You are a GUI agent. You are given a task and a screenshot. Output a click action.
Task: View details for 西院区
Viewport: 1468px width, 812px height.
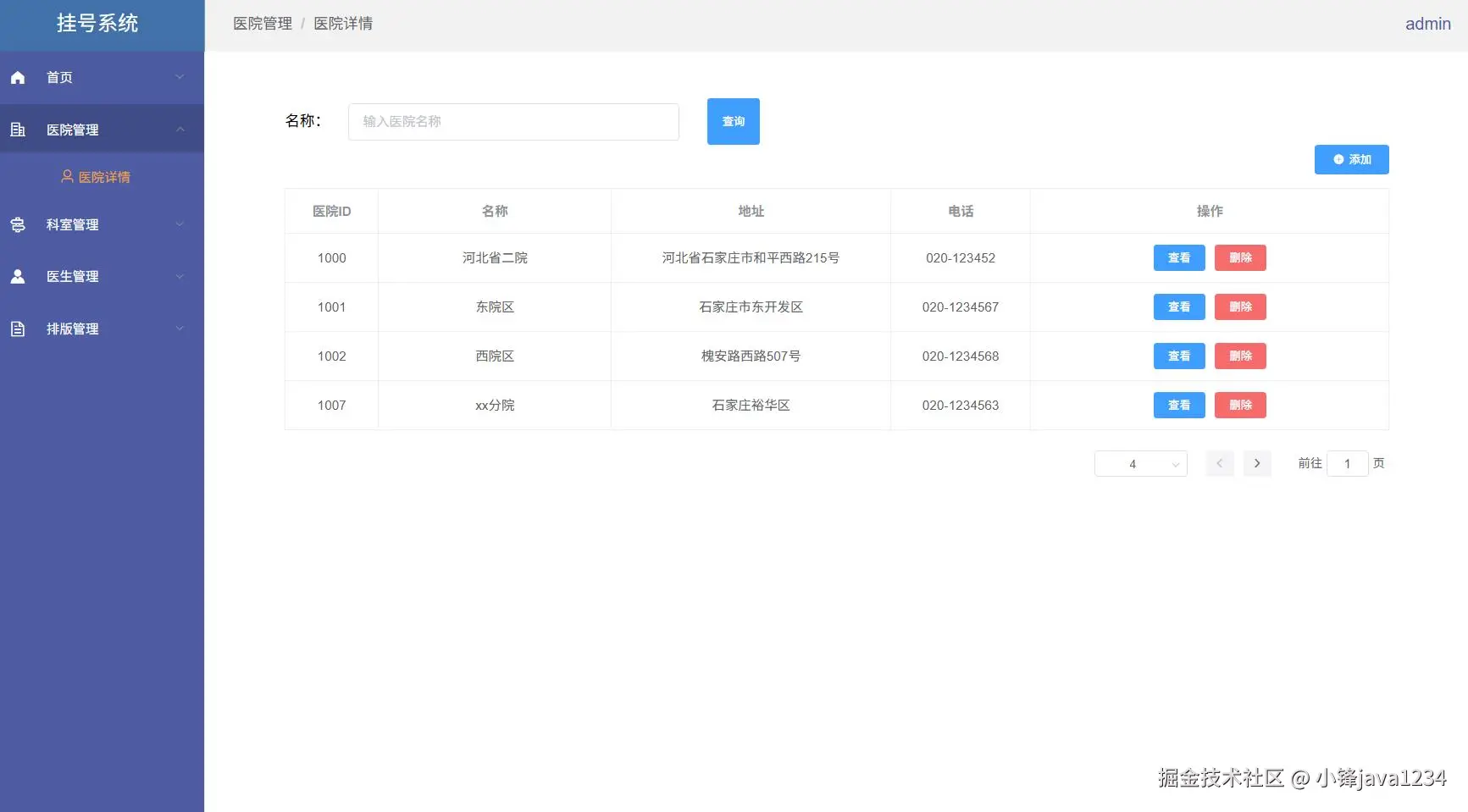[1179, 356]
